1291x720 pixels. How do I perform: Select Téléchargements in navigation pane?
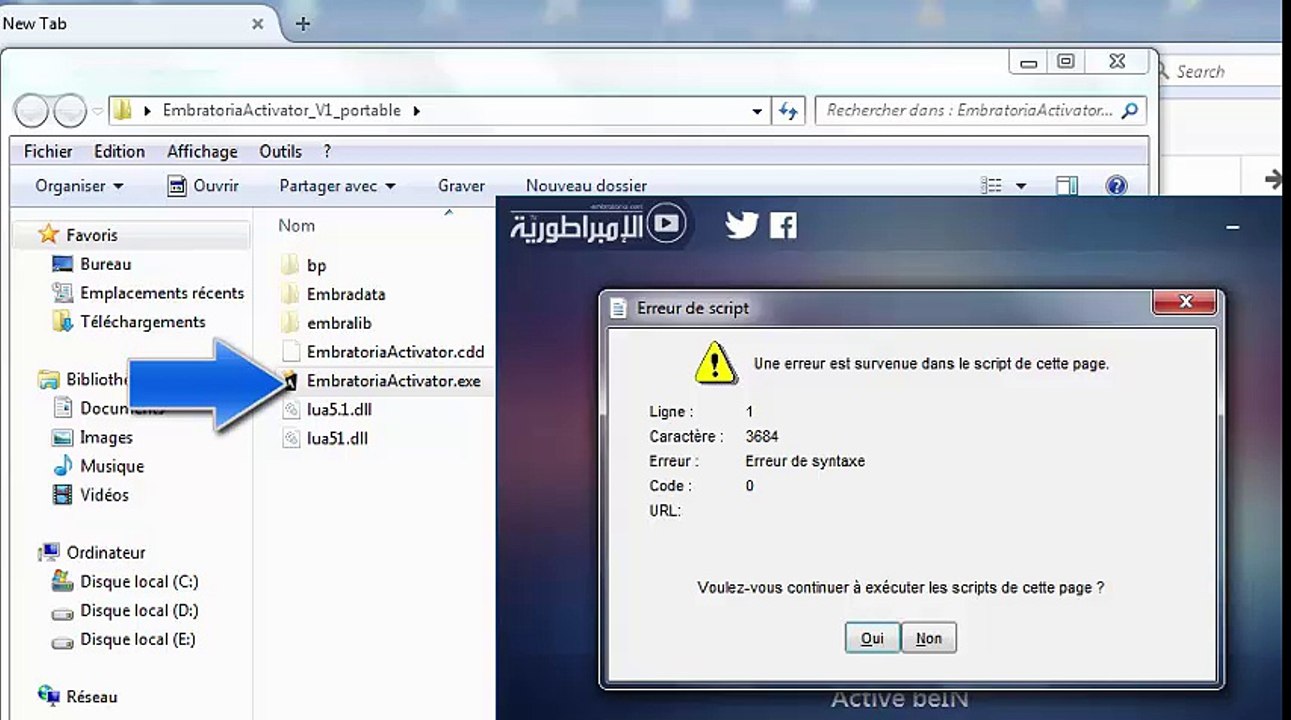tap(143, 322)
